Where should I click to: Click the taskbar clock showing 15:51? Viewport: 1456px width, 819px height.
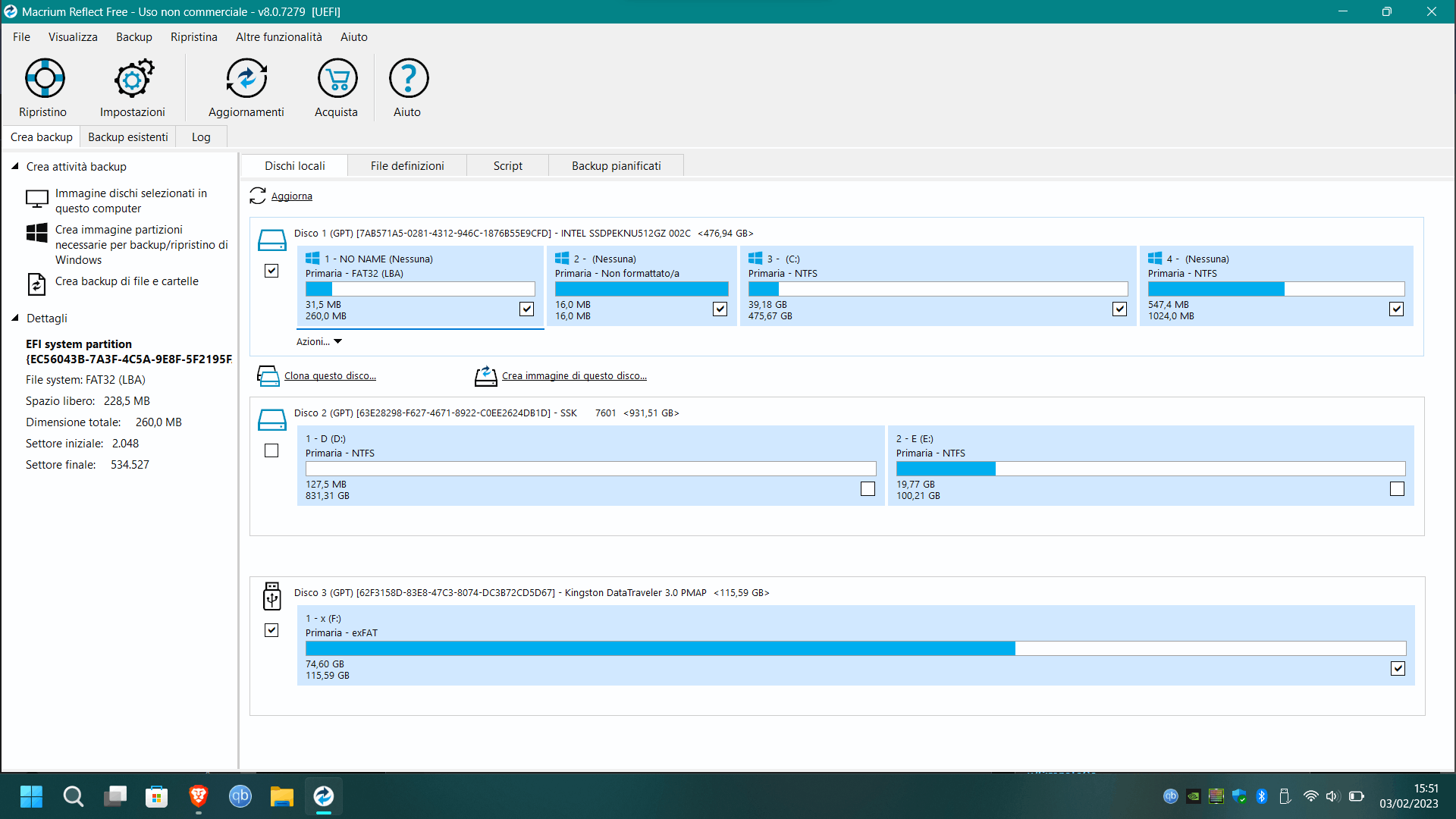pyautogui.click(x=1409, y=796)
